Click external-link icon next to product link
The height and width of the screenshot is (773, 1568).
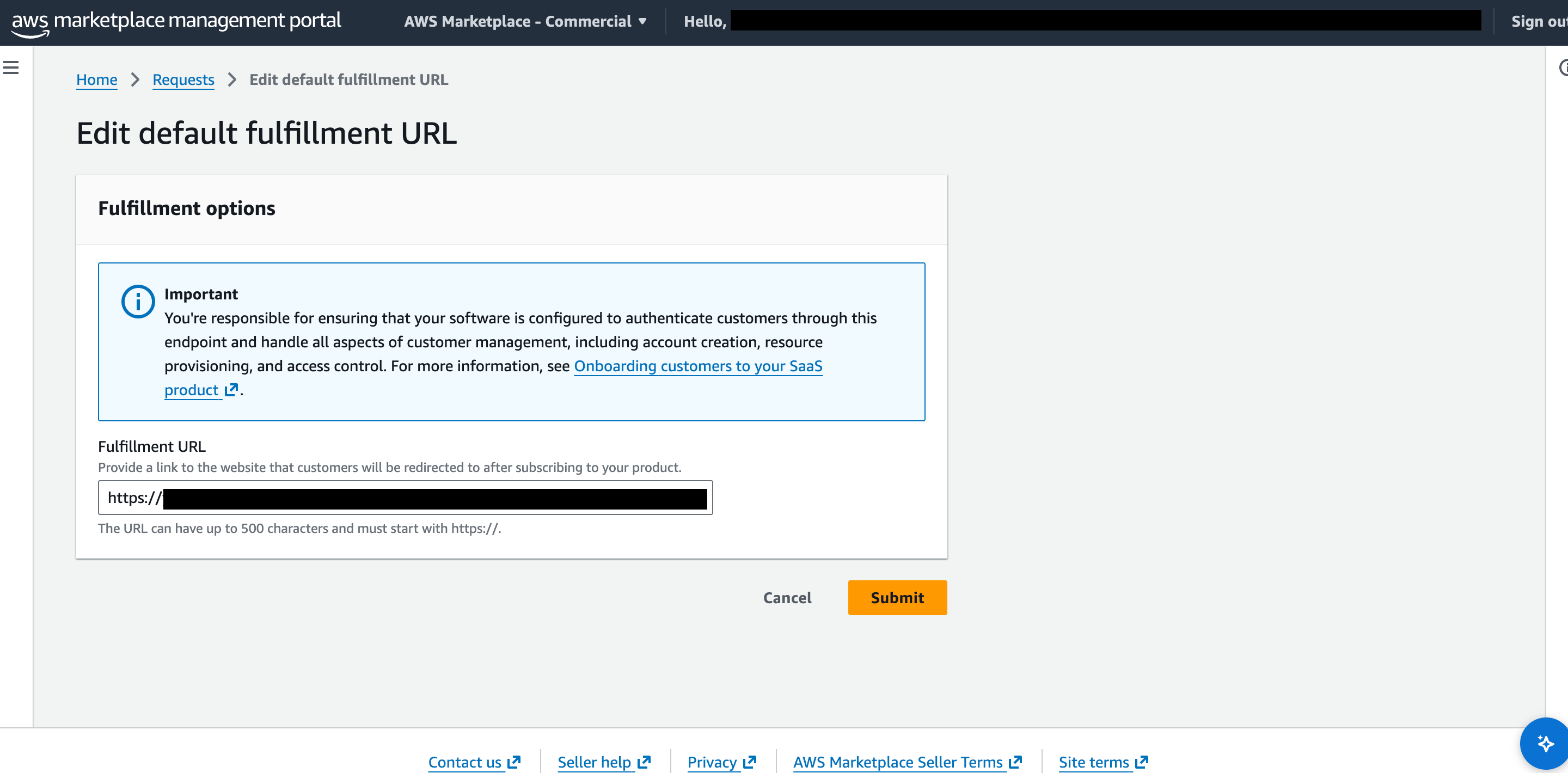[231, 390]
